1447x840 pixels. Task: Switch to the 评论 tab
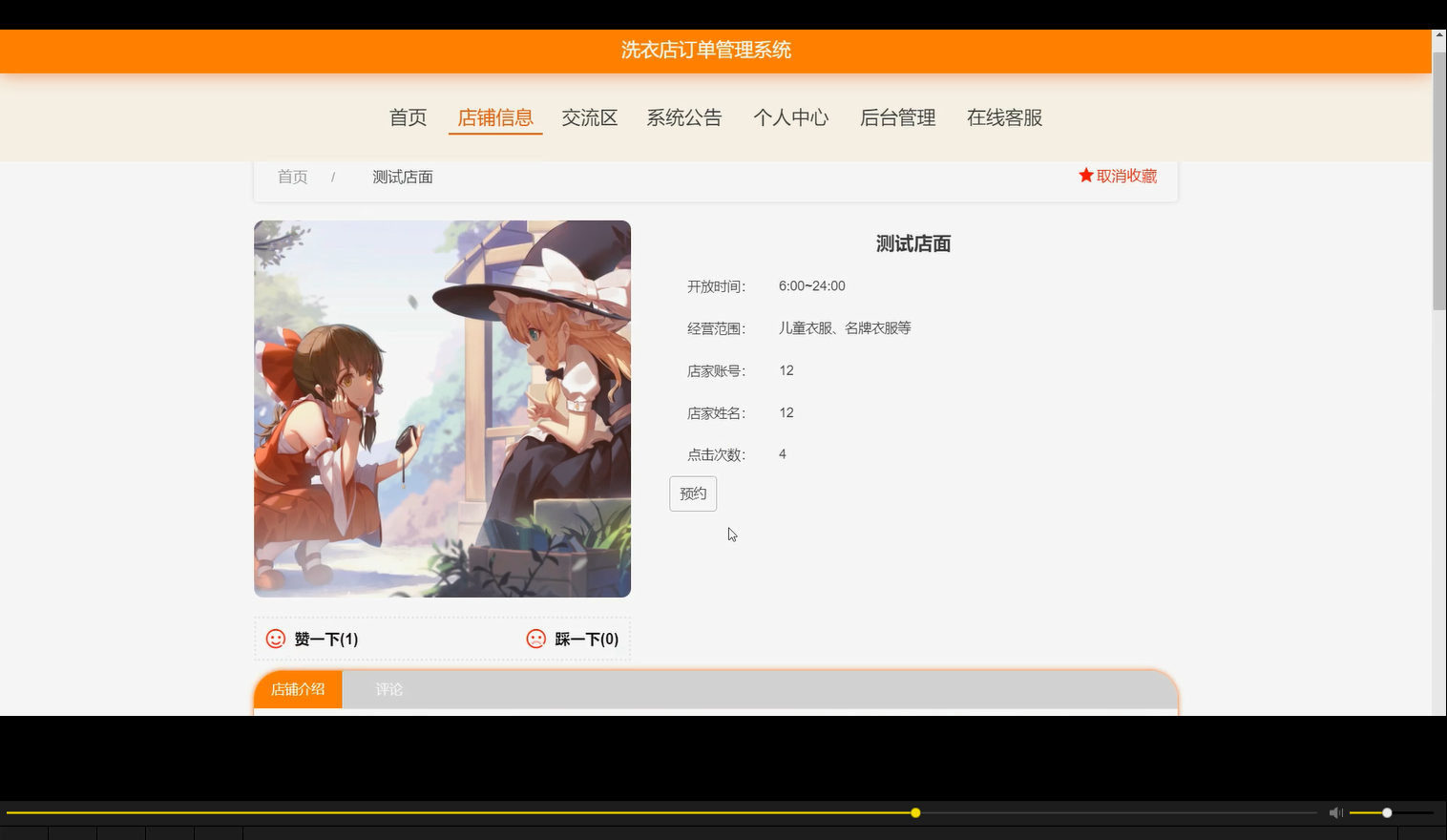tap(388, 688)
